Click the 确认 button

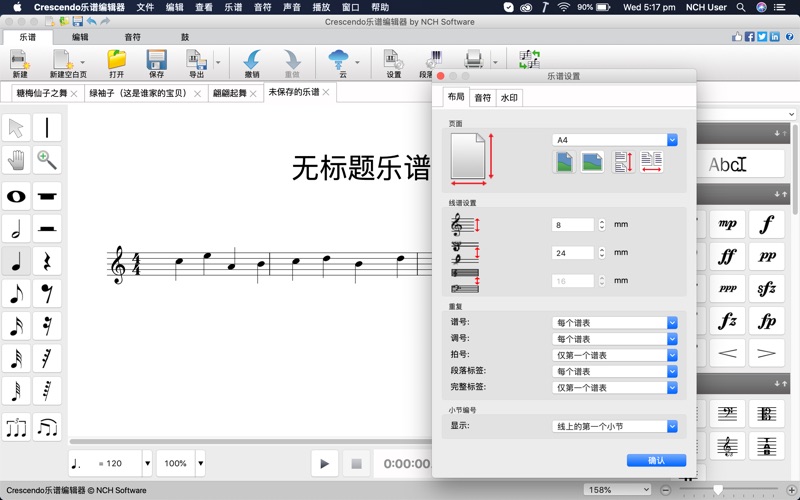coord(656,460)
